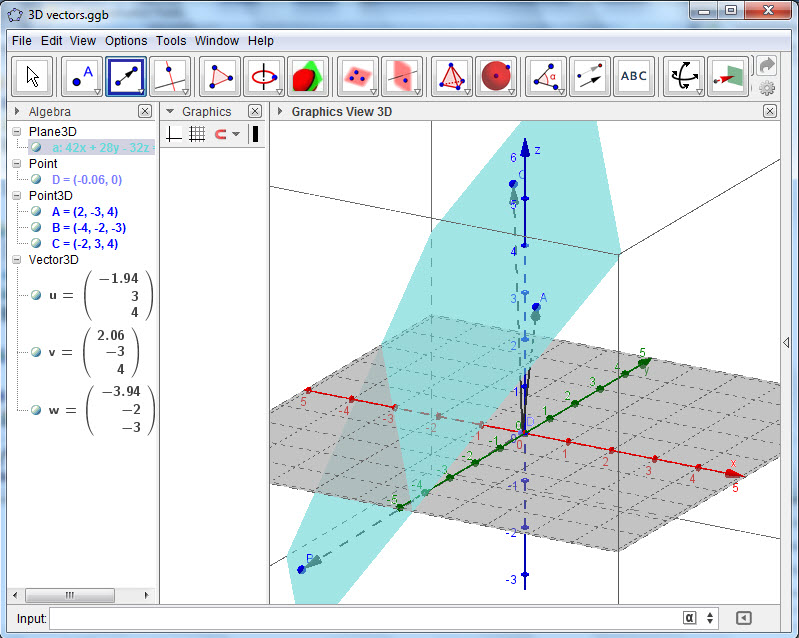The height and width of the screenshot is (638, 799).
Task: Select the View in Front of tool
Action: click(728, 77)
